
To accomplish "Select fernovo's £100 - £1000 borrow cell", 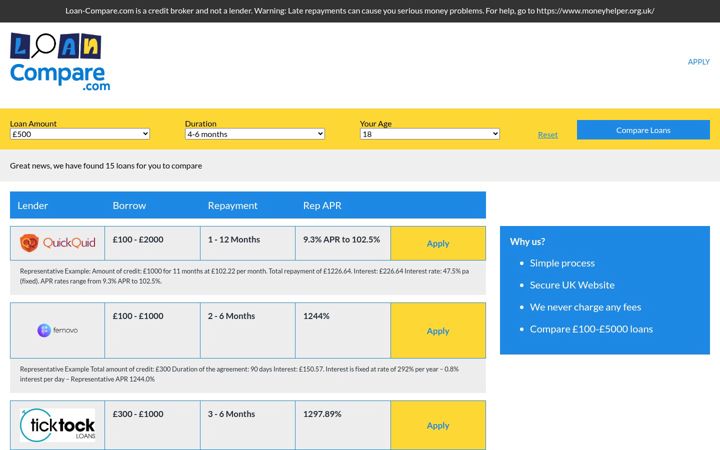I will pos(152,331).
